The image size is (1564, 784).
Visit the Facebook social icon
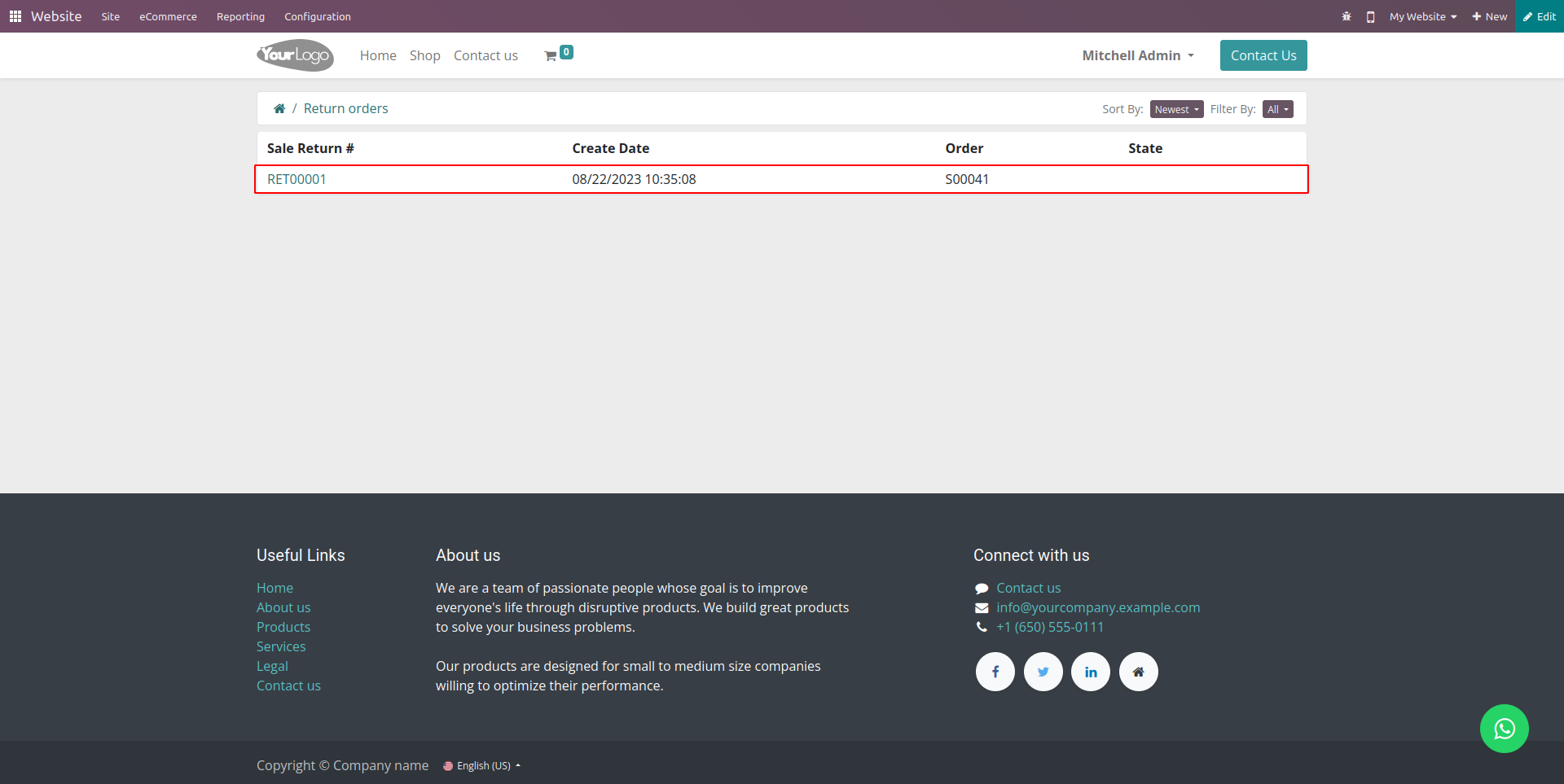coord(995,672)
